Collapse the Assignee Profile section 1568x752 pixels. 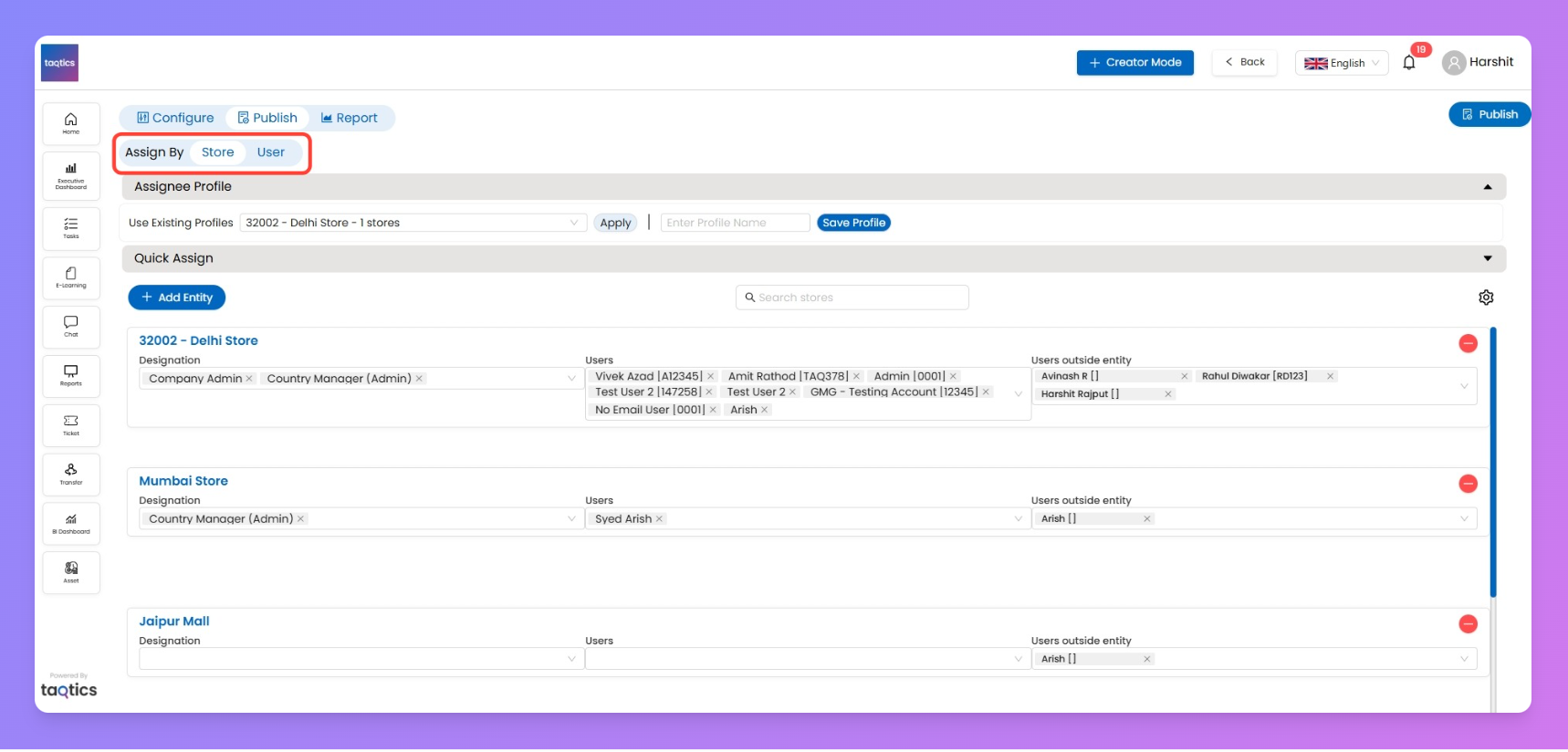point(1487,187)
